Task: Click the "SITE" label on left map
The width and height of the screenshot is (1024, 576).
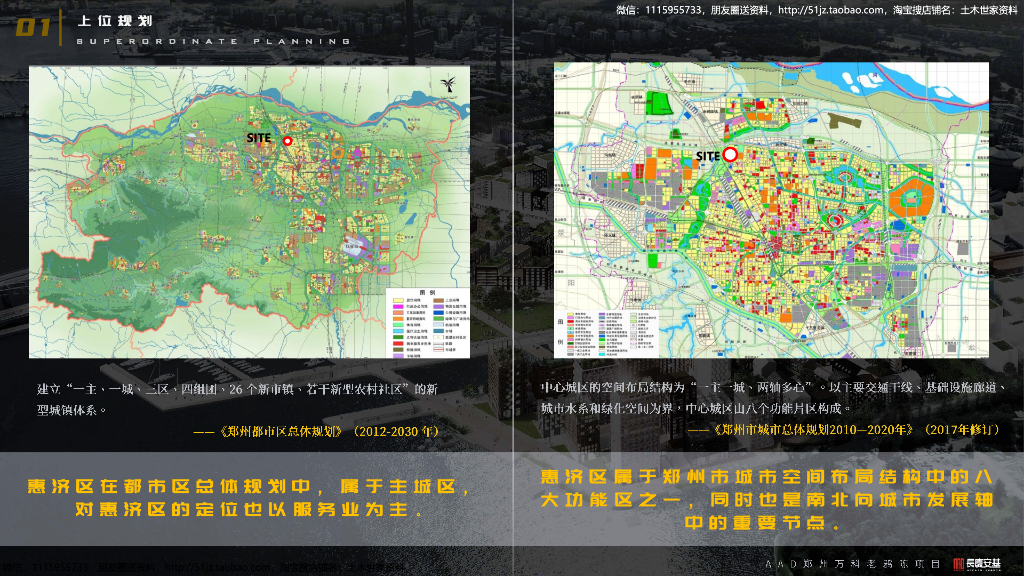Action: click(x=259, y=138)
